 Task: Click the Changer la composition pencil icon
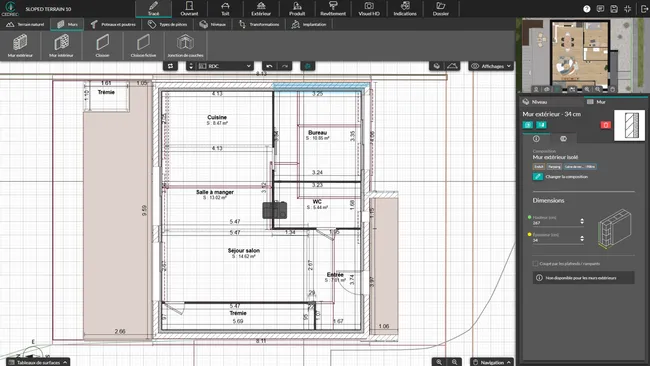point(538,177)
